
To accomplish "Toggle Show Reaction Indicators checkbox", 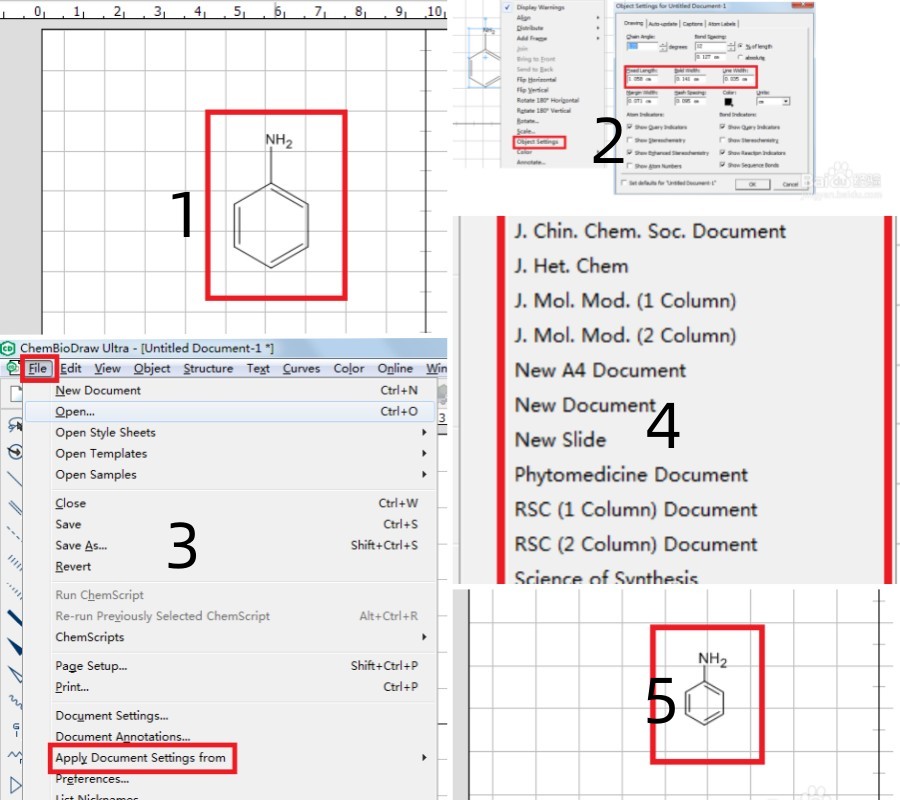I will 723,153.
